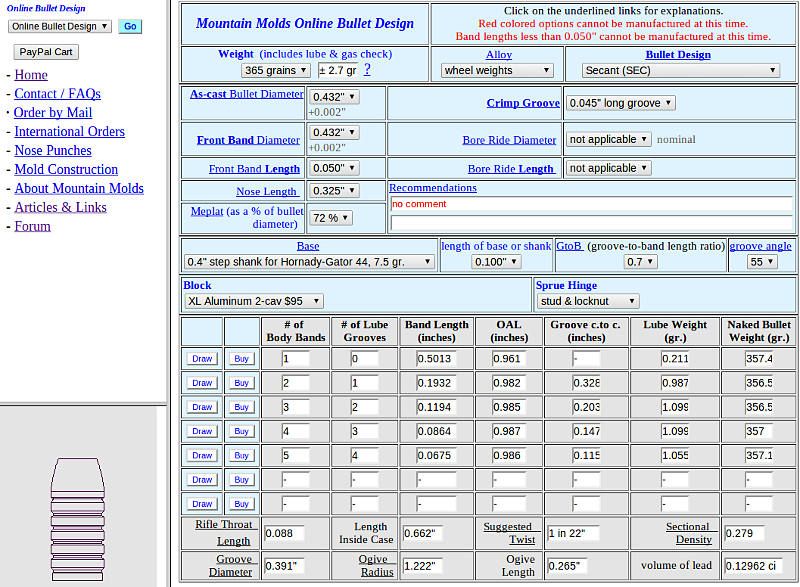
Task: Click the Band Length 0.5013 field
Action: (436, 359)
